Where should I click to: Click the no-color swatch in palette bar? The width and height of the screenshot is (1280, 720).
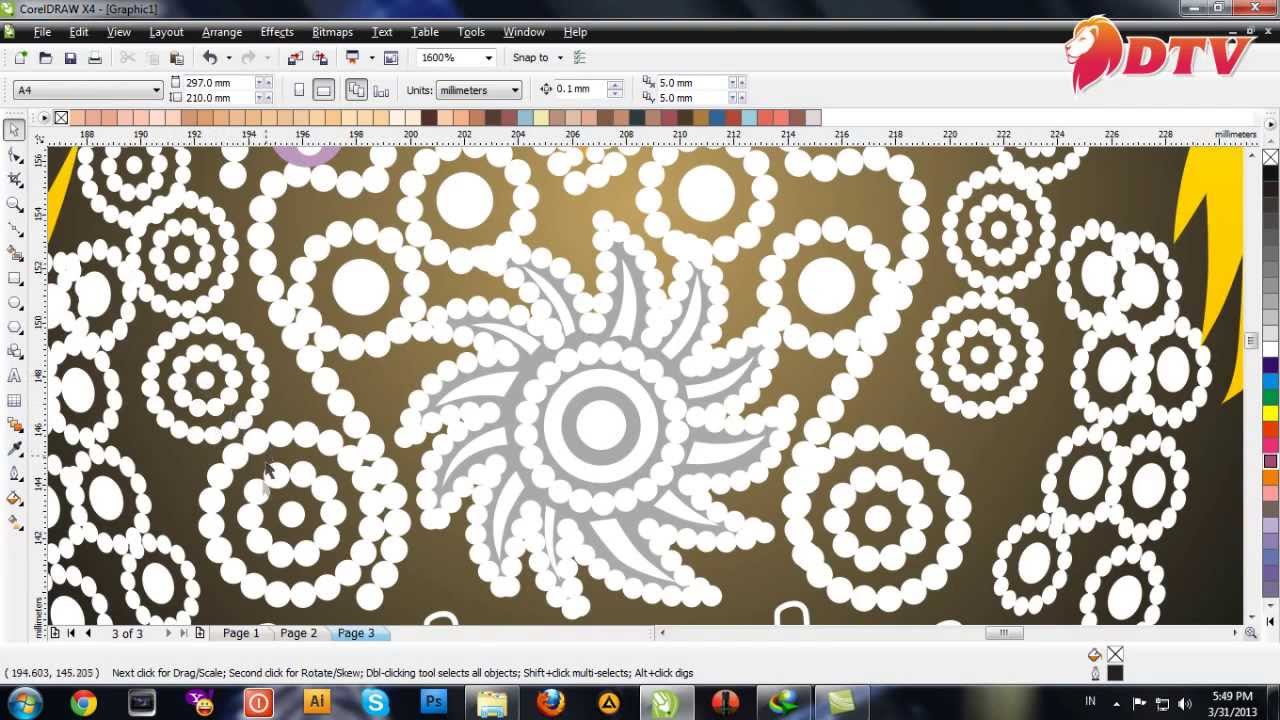[x=61, y=118]
